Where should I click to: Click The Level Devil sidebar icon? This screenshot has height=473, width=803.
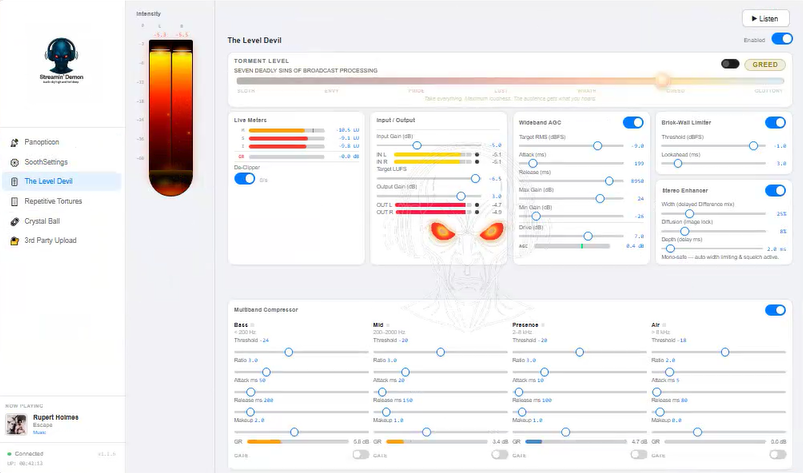[x=14, y=181]
